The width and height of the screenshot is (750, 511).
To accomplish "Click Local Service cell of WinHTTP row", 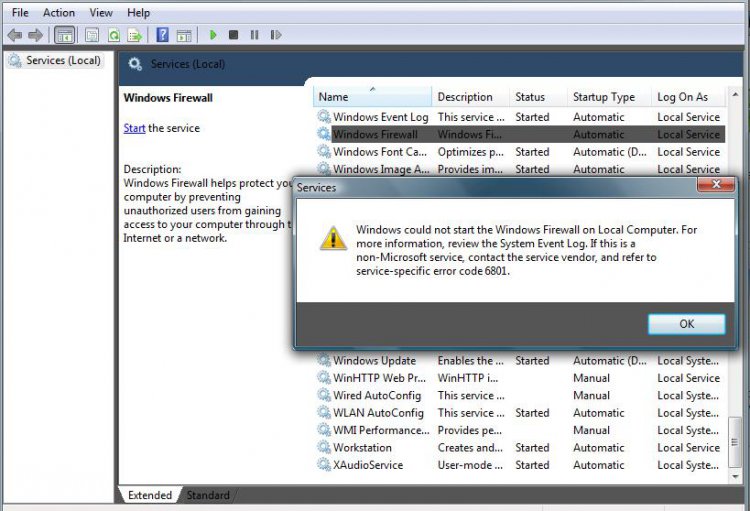I will (x=688, y=378).
